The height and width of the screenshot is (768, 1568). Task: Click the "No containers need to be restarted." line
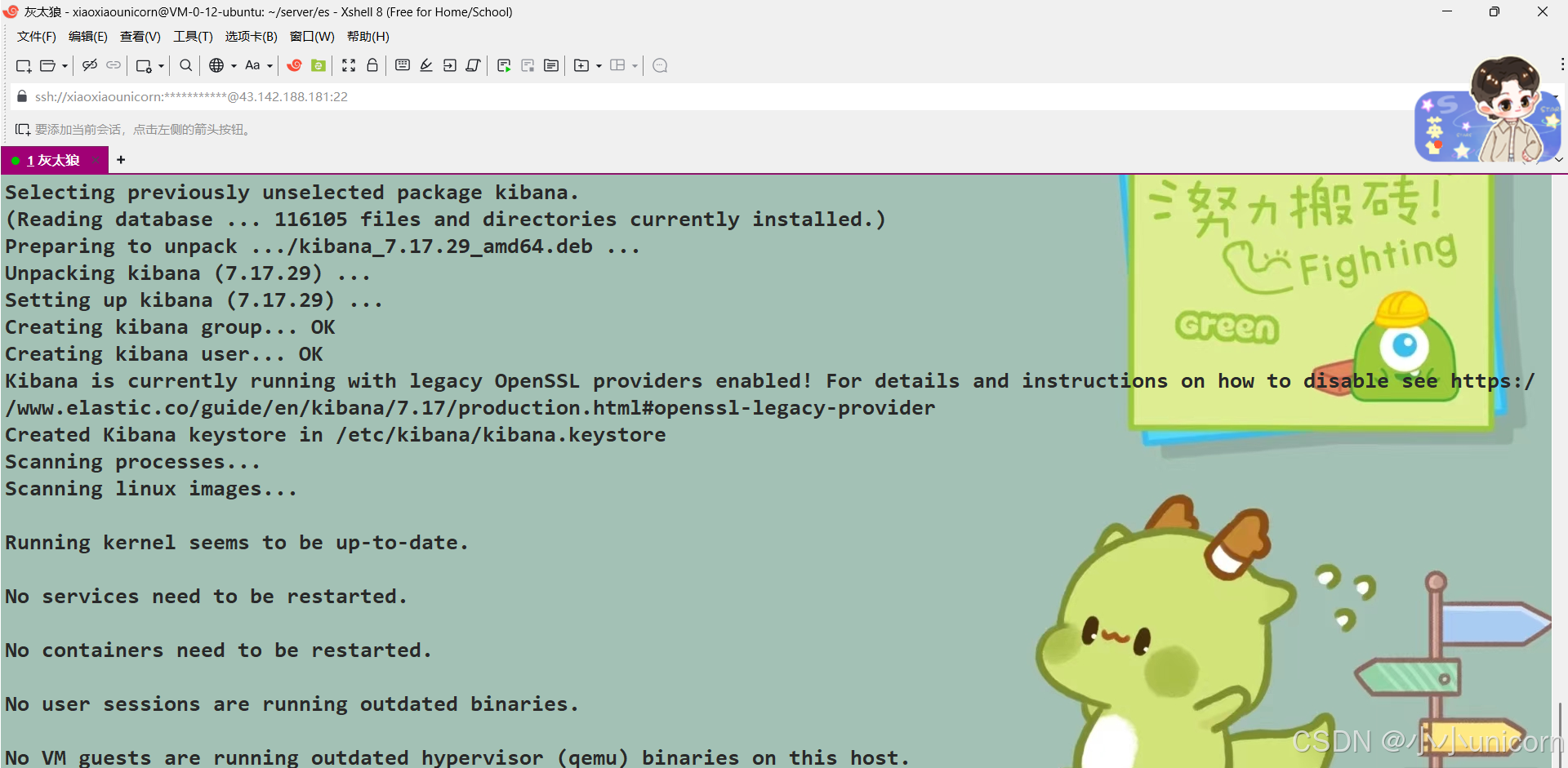tap(218, 650)
